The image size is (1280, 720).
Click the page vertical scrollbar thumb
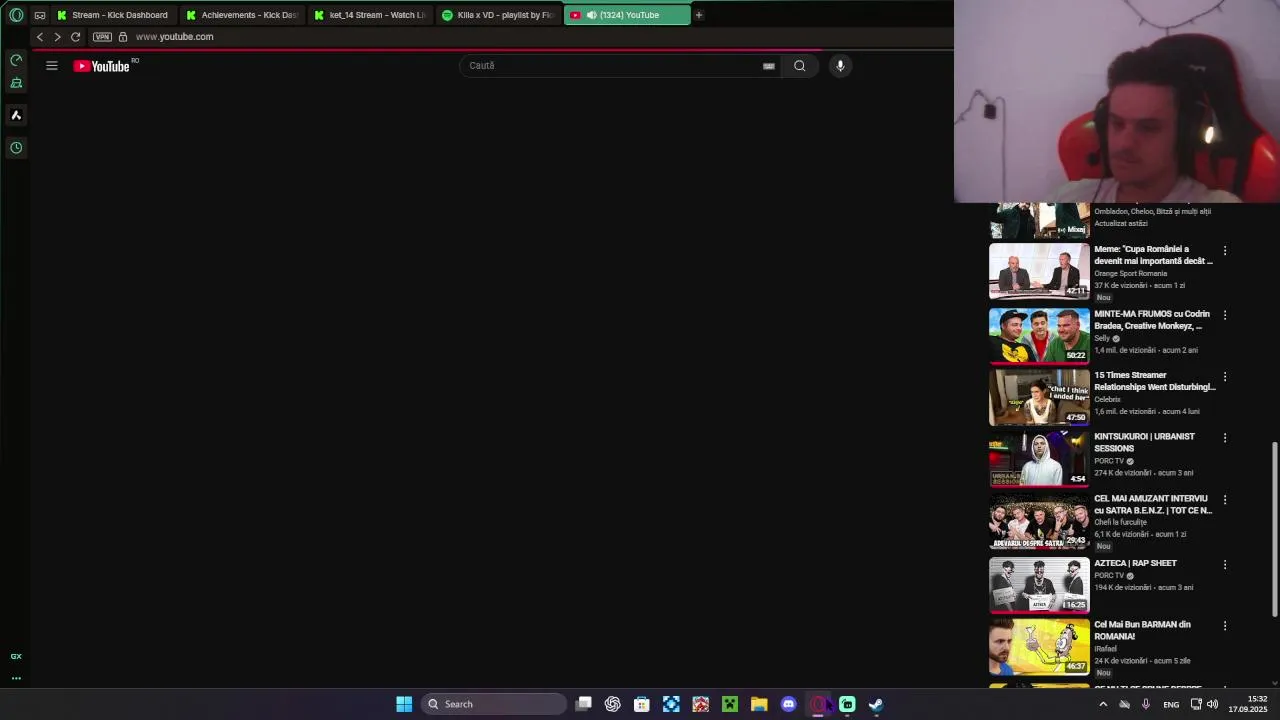point(1274,528)
